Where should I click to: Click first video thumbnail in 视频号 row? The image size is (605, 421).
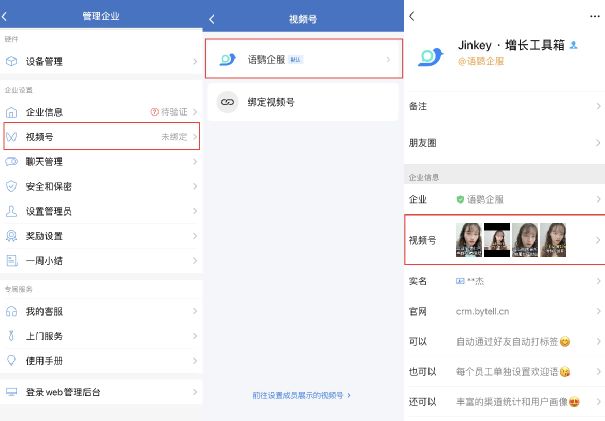coord(468,240)
